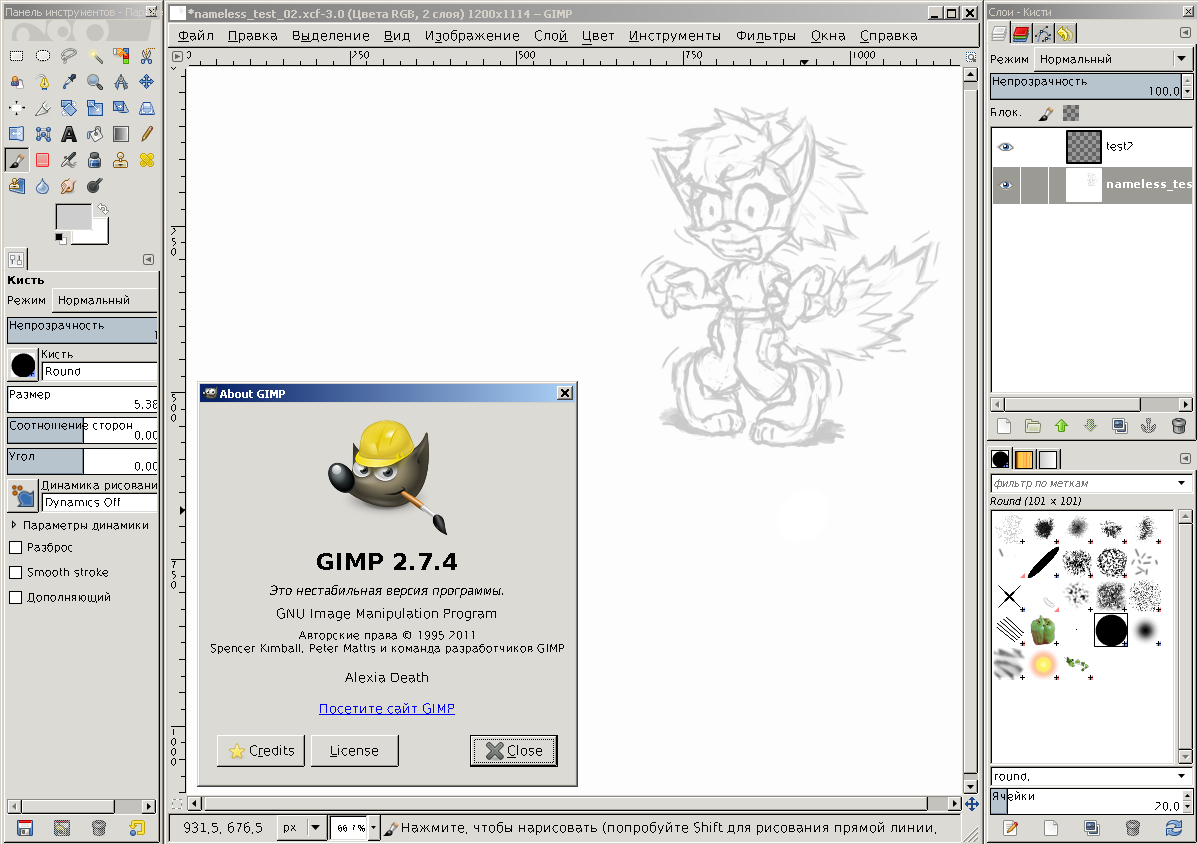Open the Изображение menu
1198x844 pixels.
[472, 36]
